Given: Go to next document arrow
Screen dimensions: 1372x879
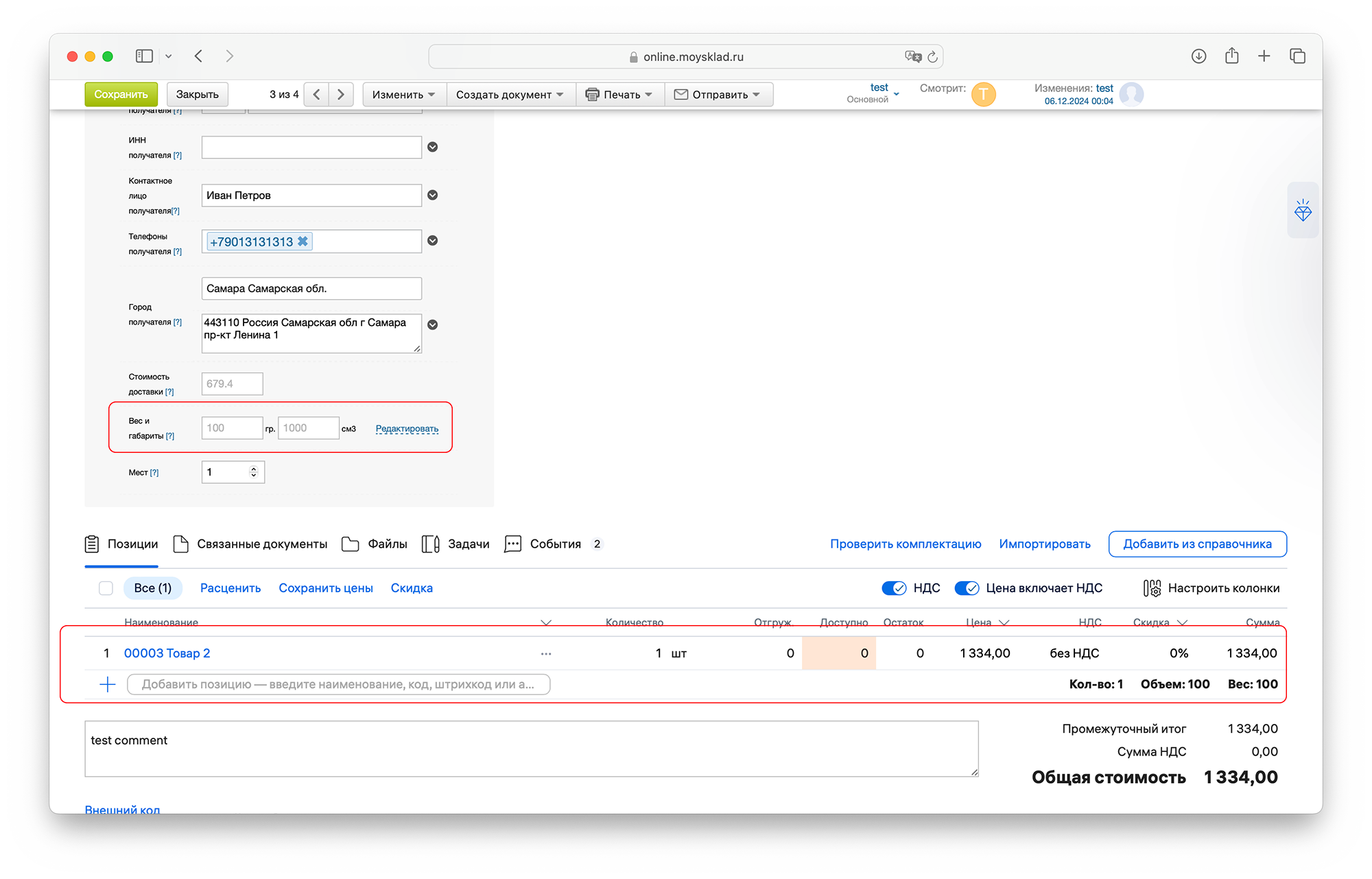Looking at the screenshot, I should coord(341,95).
